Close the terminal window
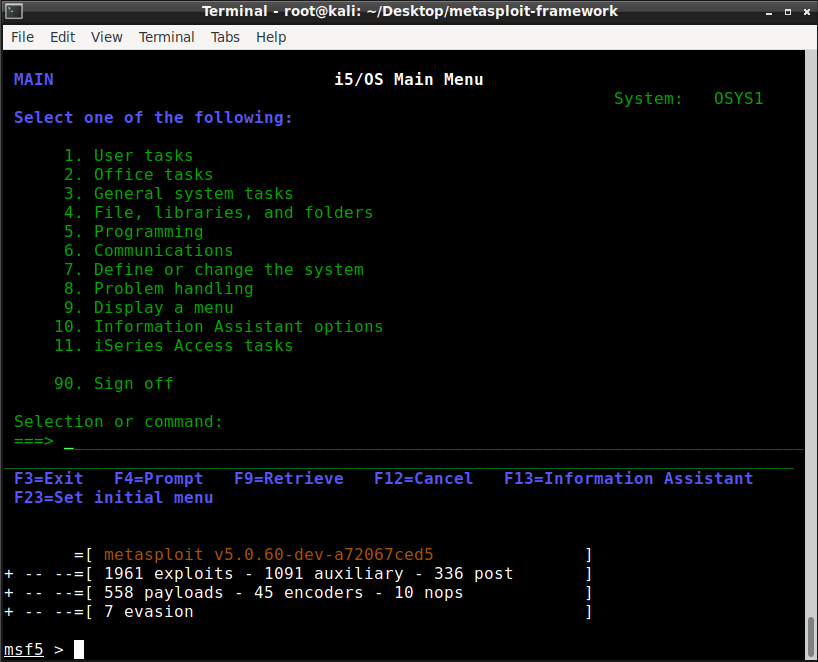This screenshot has height=662, width=818. (x=807, y=12)
